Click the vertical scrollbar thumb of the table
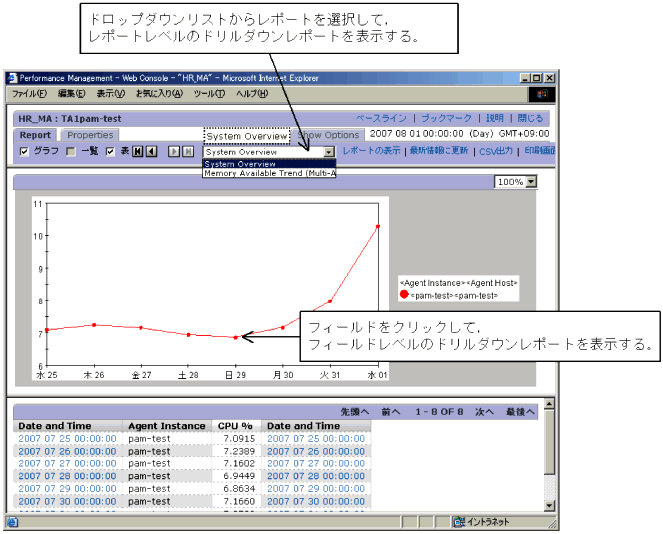663x534 pixels. click(549, 441)
